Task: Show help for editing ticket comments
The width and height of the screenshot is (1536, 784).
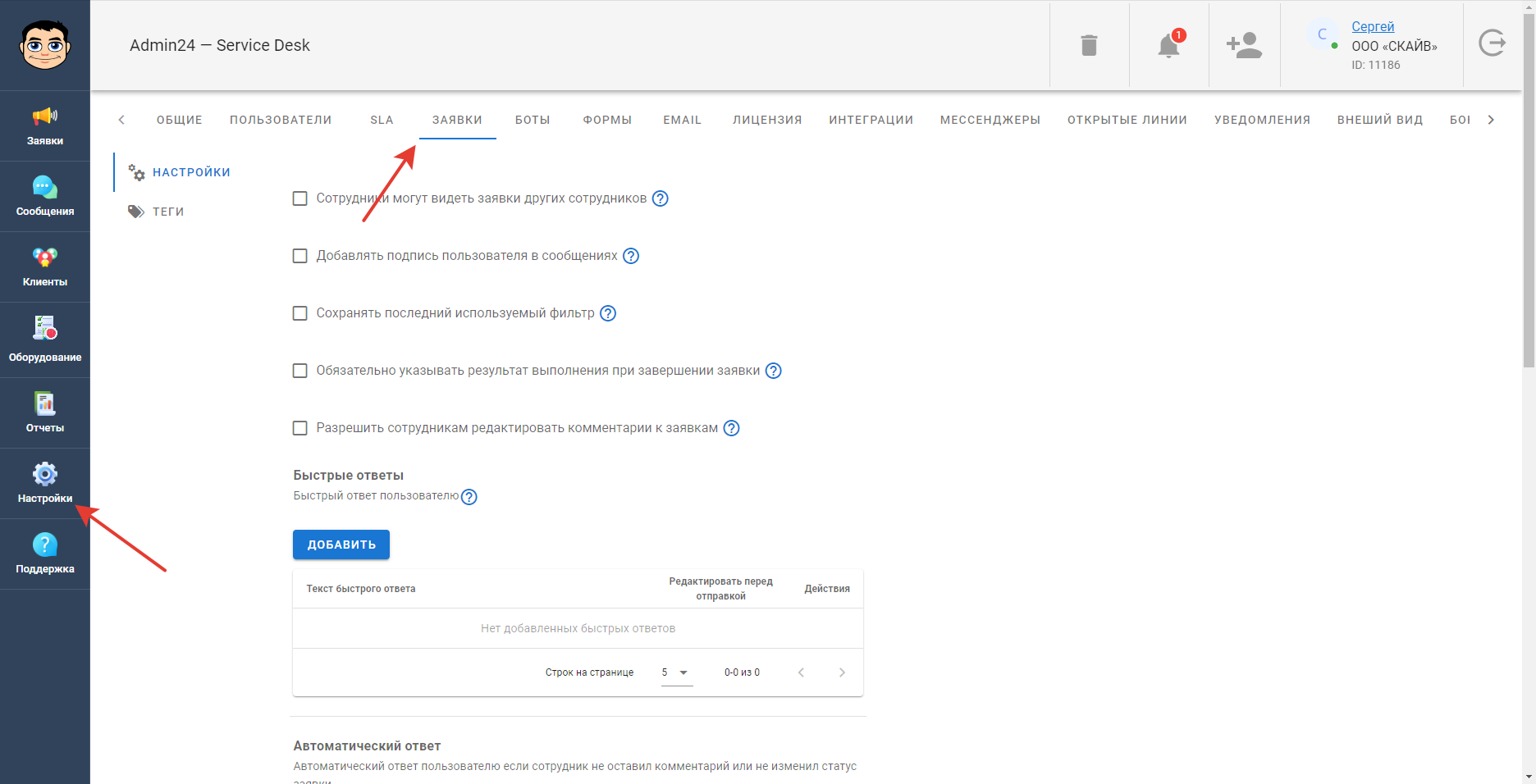Action: 732,428
